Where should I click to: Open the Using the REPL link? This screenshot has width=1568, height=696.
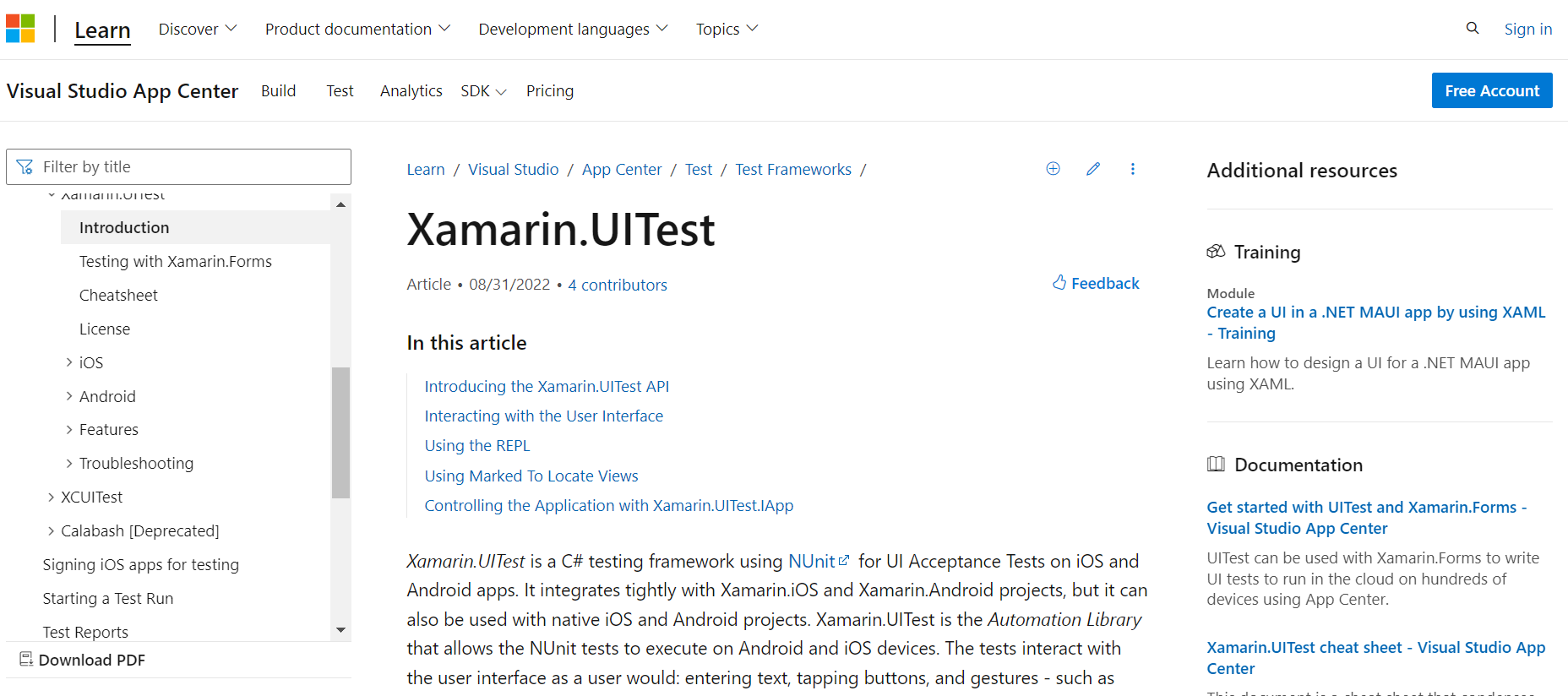(x=477, y=446)
